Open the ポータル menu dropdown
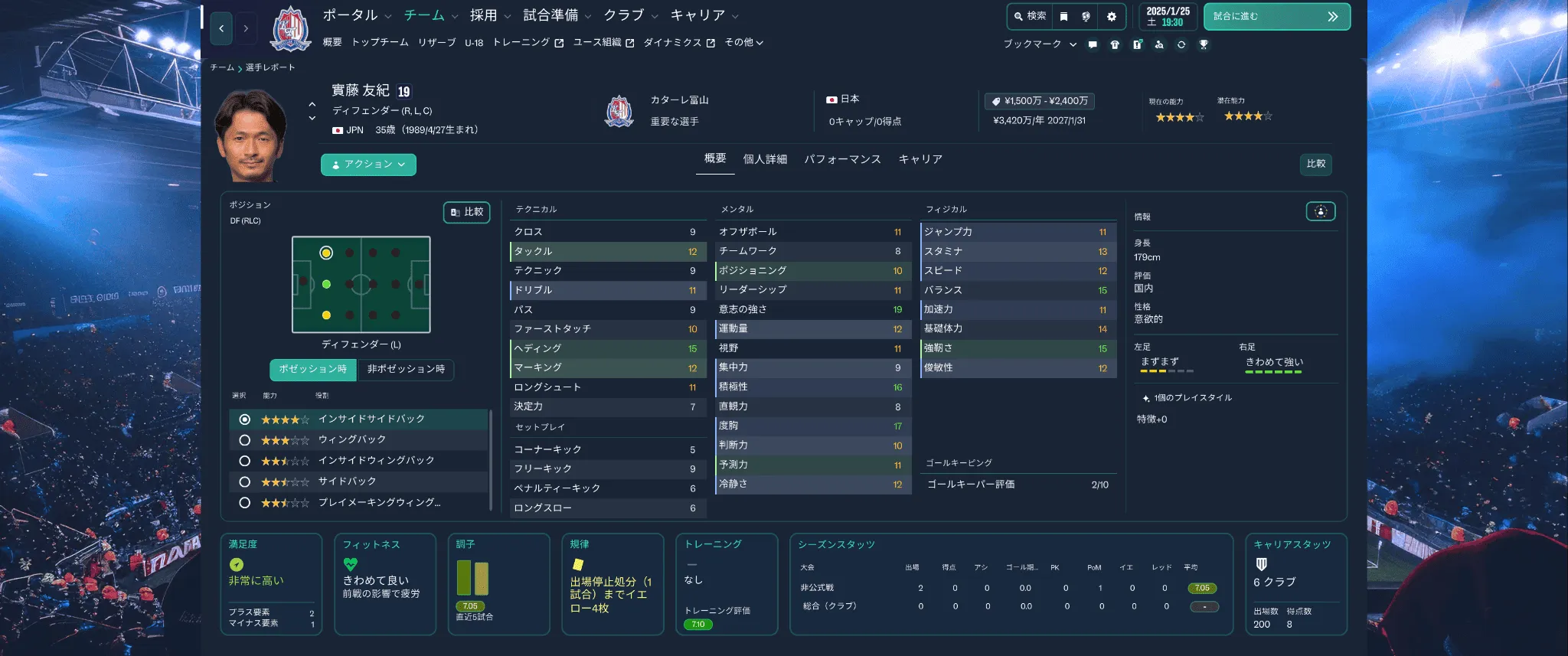The height and width of the screenshot is (656, 1568). pyautogui.click(x=357, y=15)
